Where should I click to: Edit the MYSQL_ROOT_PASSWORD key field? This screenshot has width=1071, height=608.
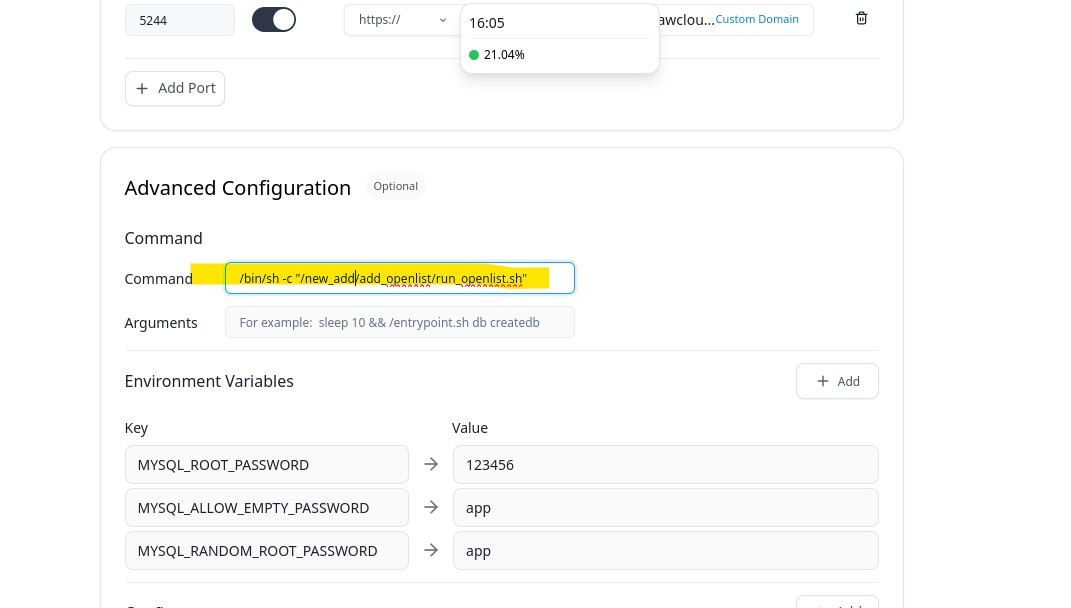266,464
